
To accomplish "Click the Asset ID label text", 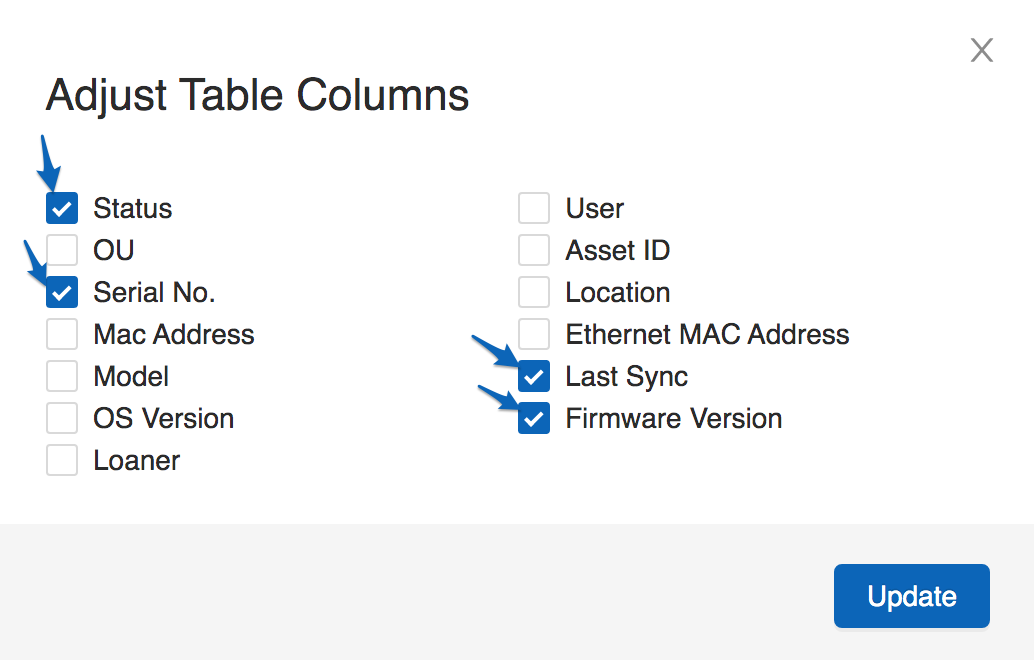I will click(x=617, y=251).
